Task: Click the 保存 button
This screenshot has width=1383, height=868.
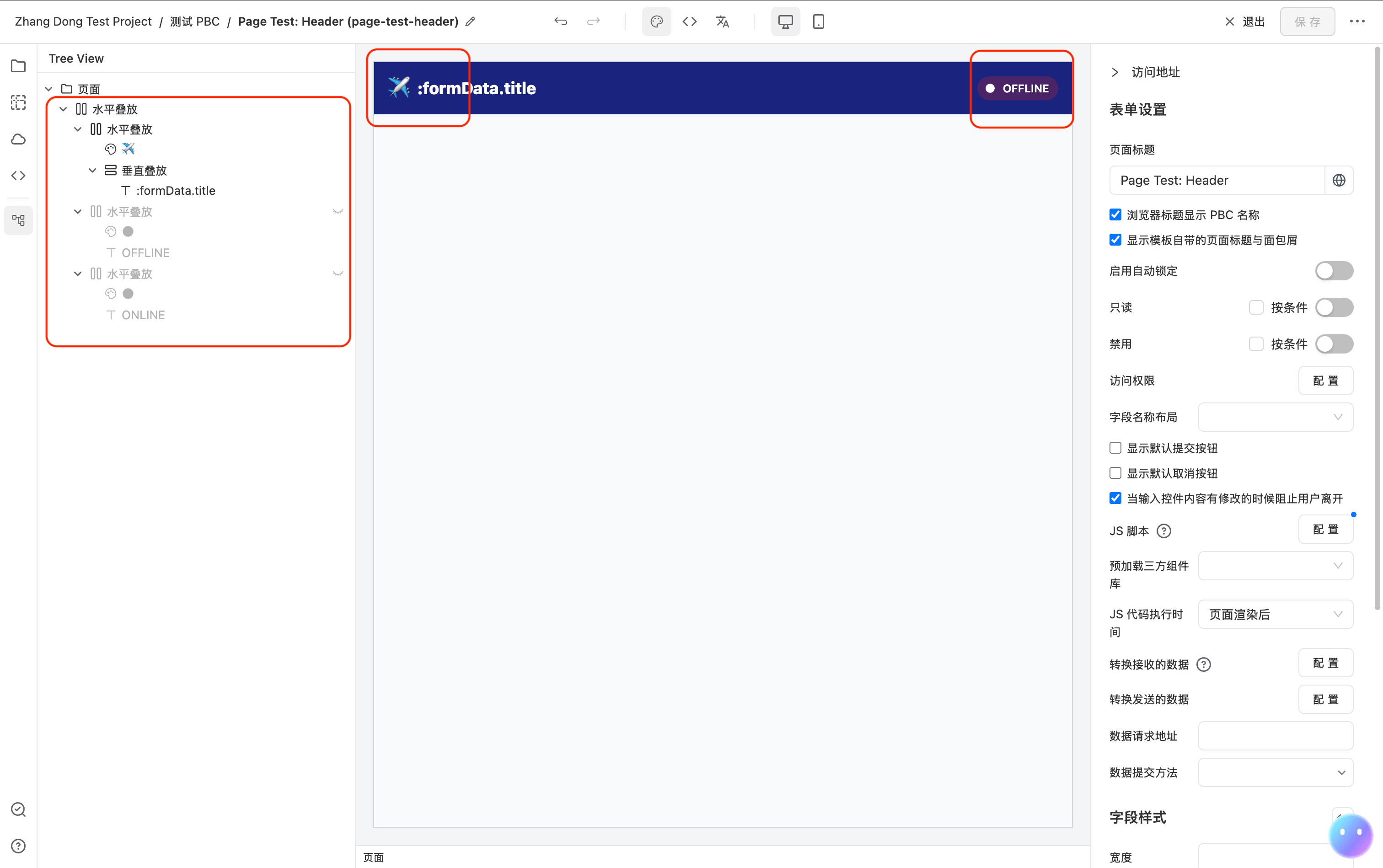Action: coord(1307,22)
